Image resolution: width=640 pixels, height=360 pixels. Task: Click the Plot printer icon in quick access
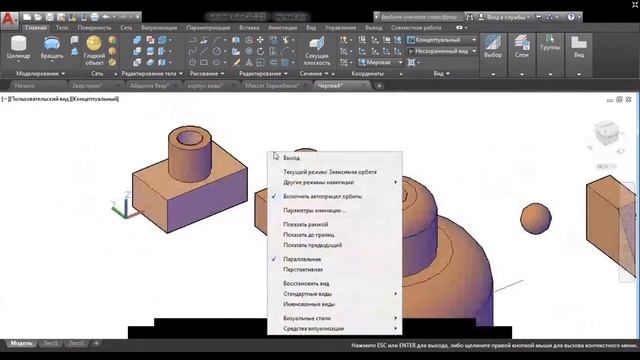click(x=94, y=17)
